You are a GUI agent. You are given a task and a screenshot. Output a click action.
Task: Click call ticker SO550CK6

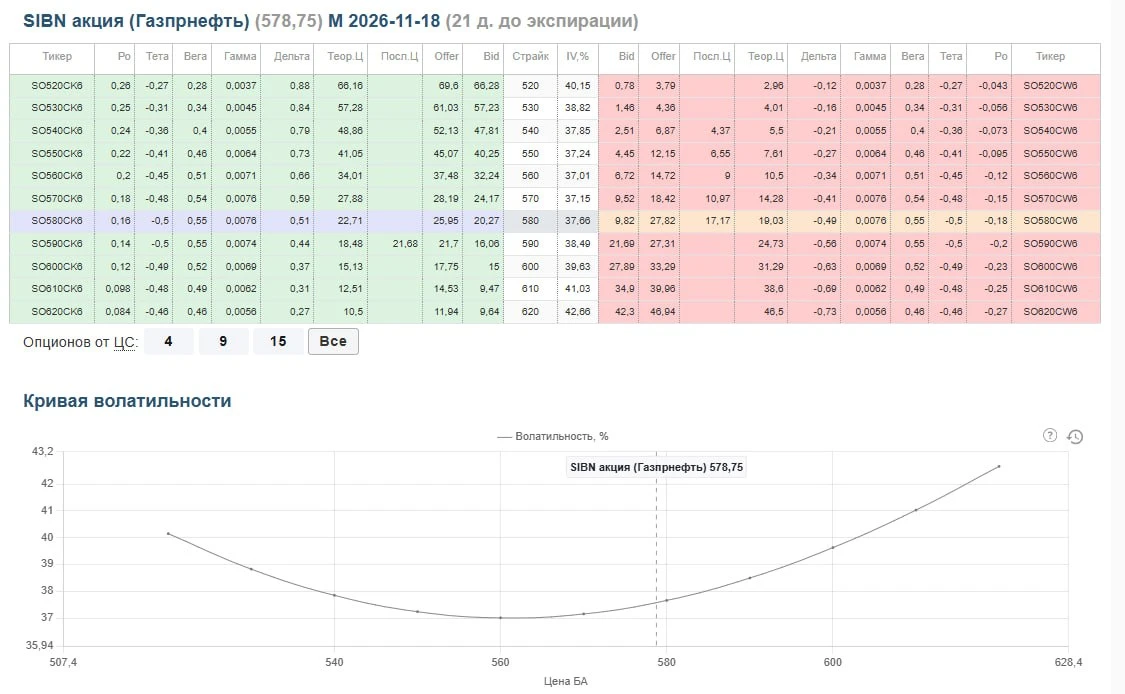[57, 154]
